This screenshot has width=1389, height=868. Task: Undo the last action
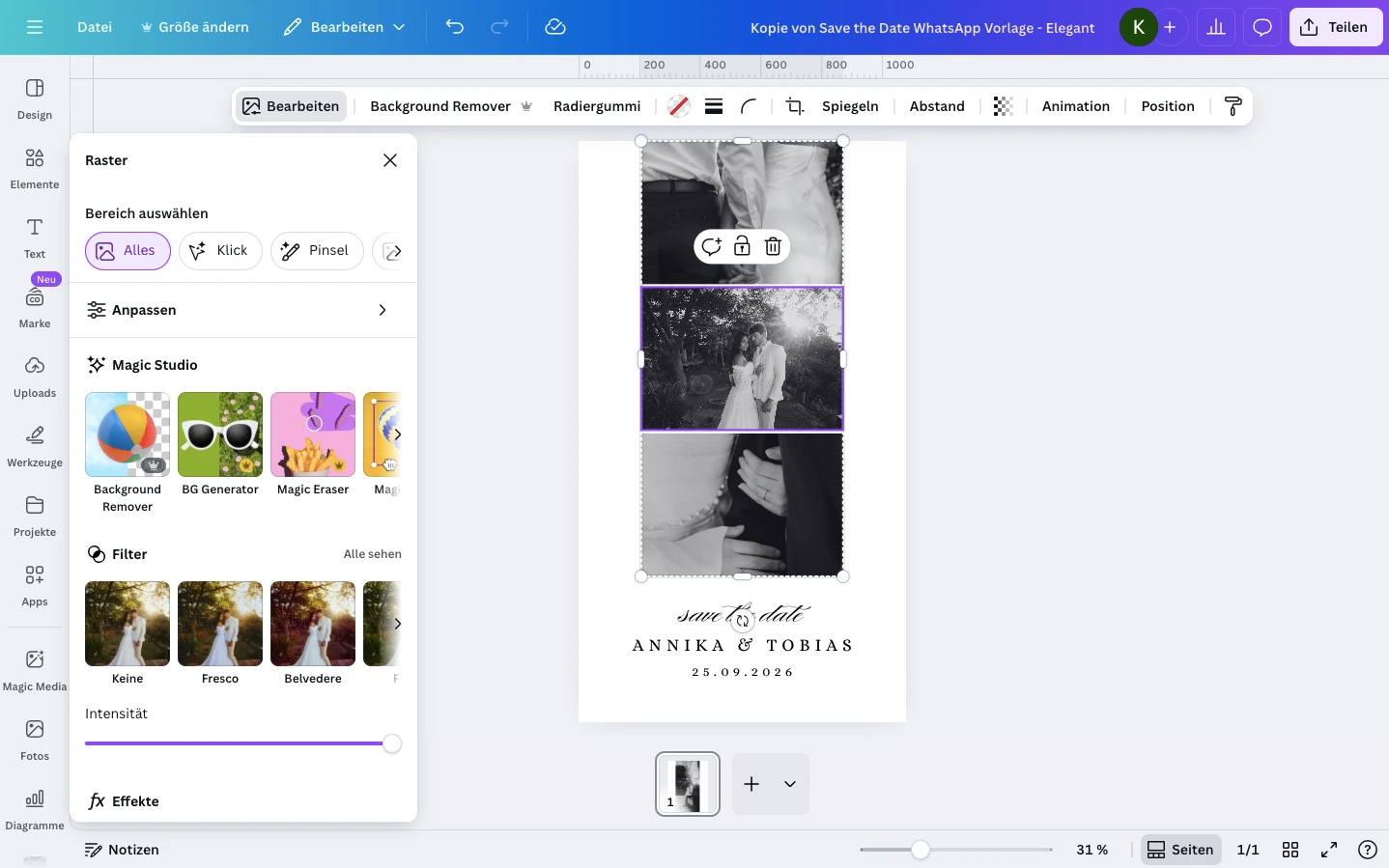click(x=455, y=27)
